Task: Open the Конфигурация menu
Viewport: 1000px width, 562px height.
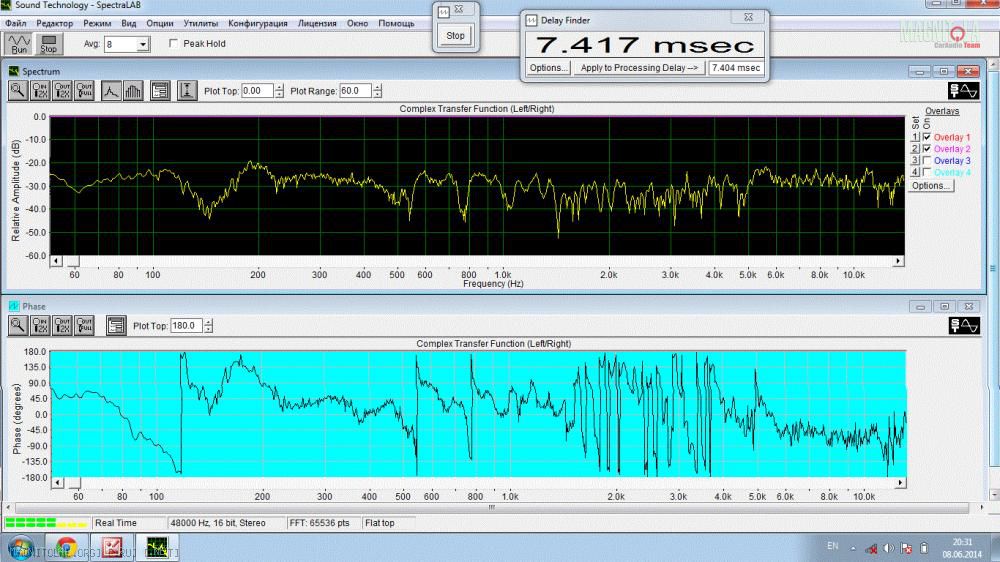Action: (x=258, y=23)
